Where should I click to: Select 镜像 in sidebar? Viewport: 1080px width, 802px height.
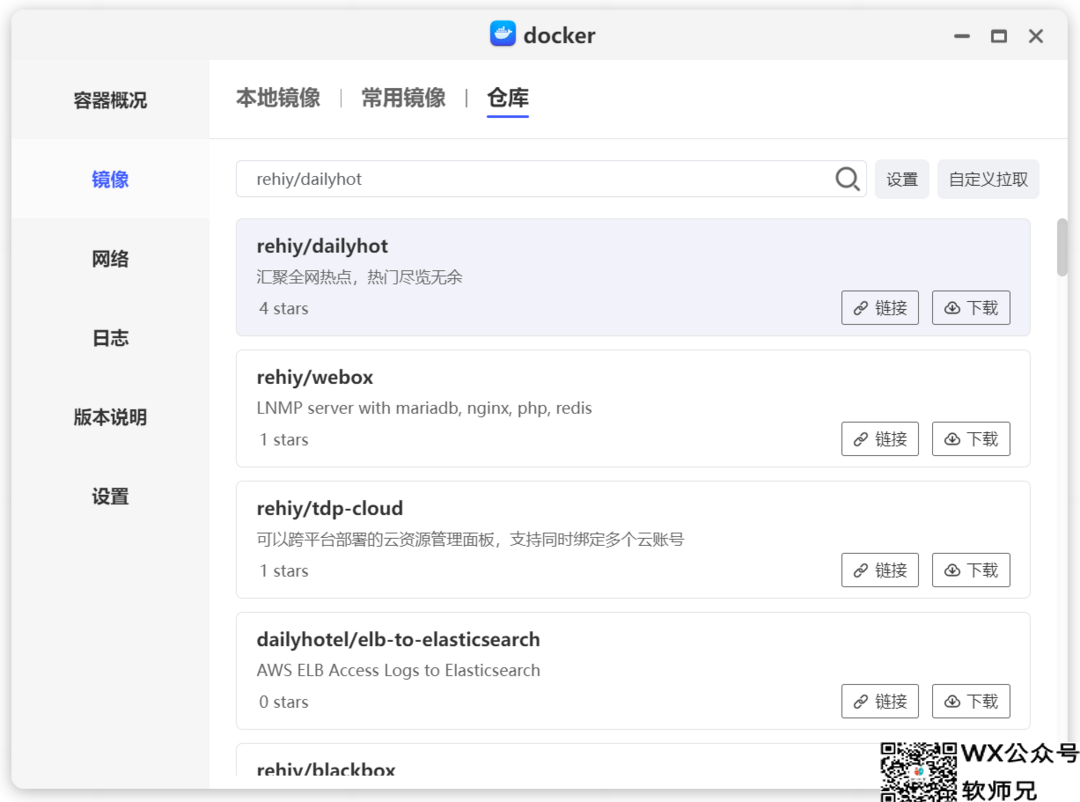(110, 180)
